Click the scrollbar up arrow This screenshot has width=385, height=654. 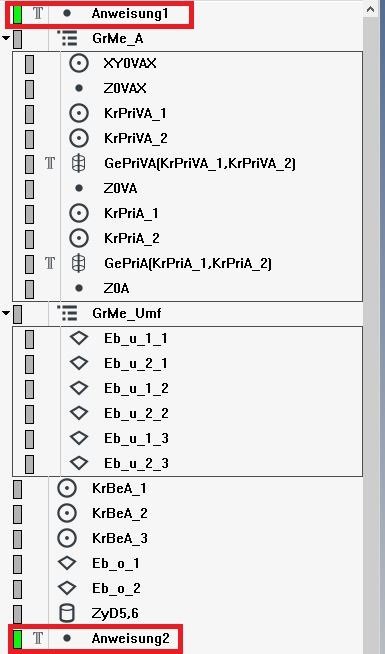click(370, 9)
